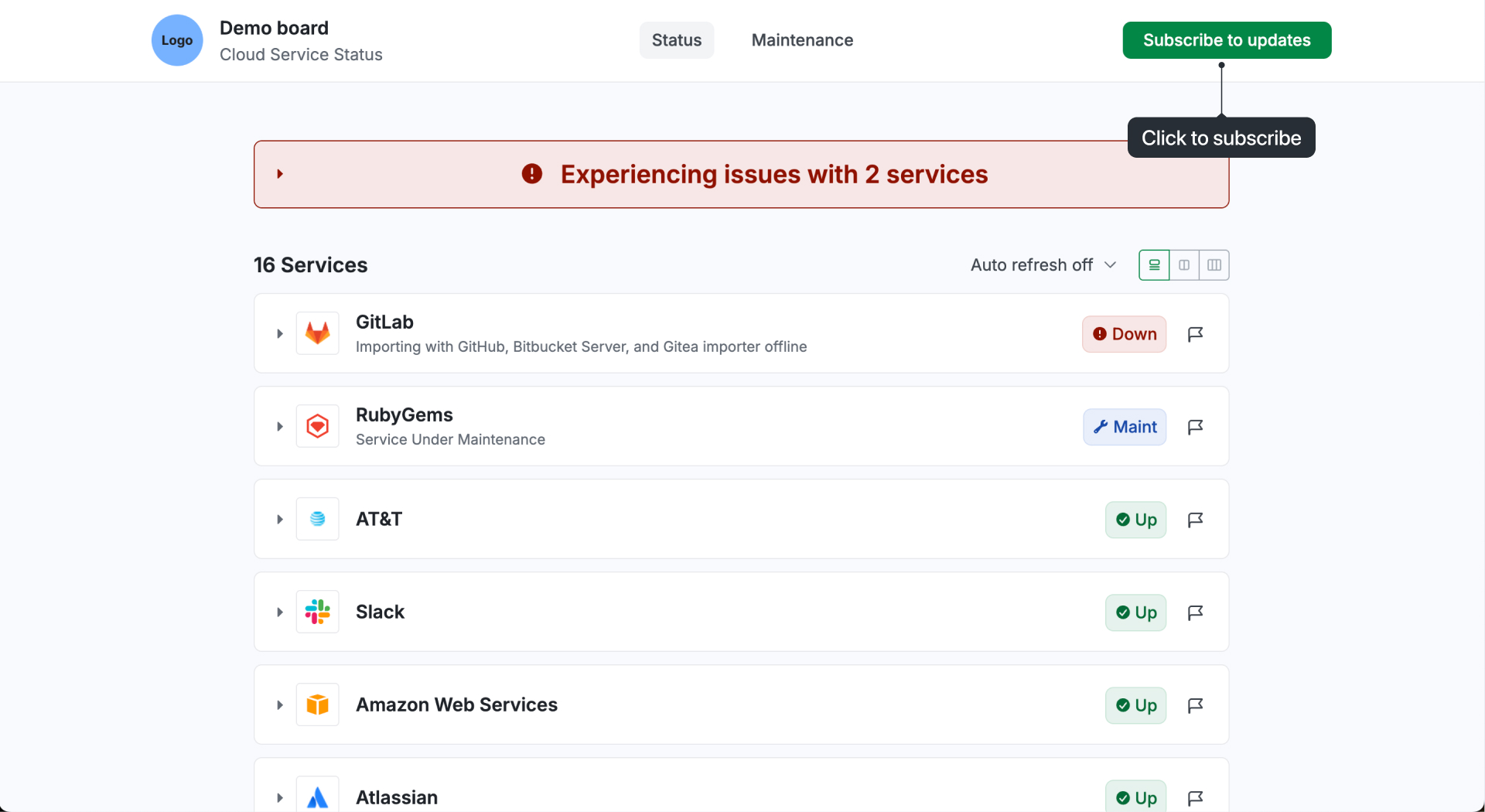Click the Maint status badge for RubyGems
1485x812 pixels.
pyautogui.click(x=1125, y=427)
